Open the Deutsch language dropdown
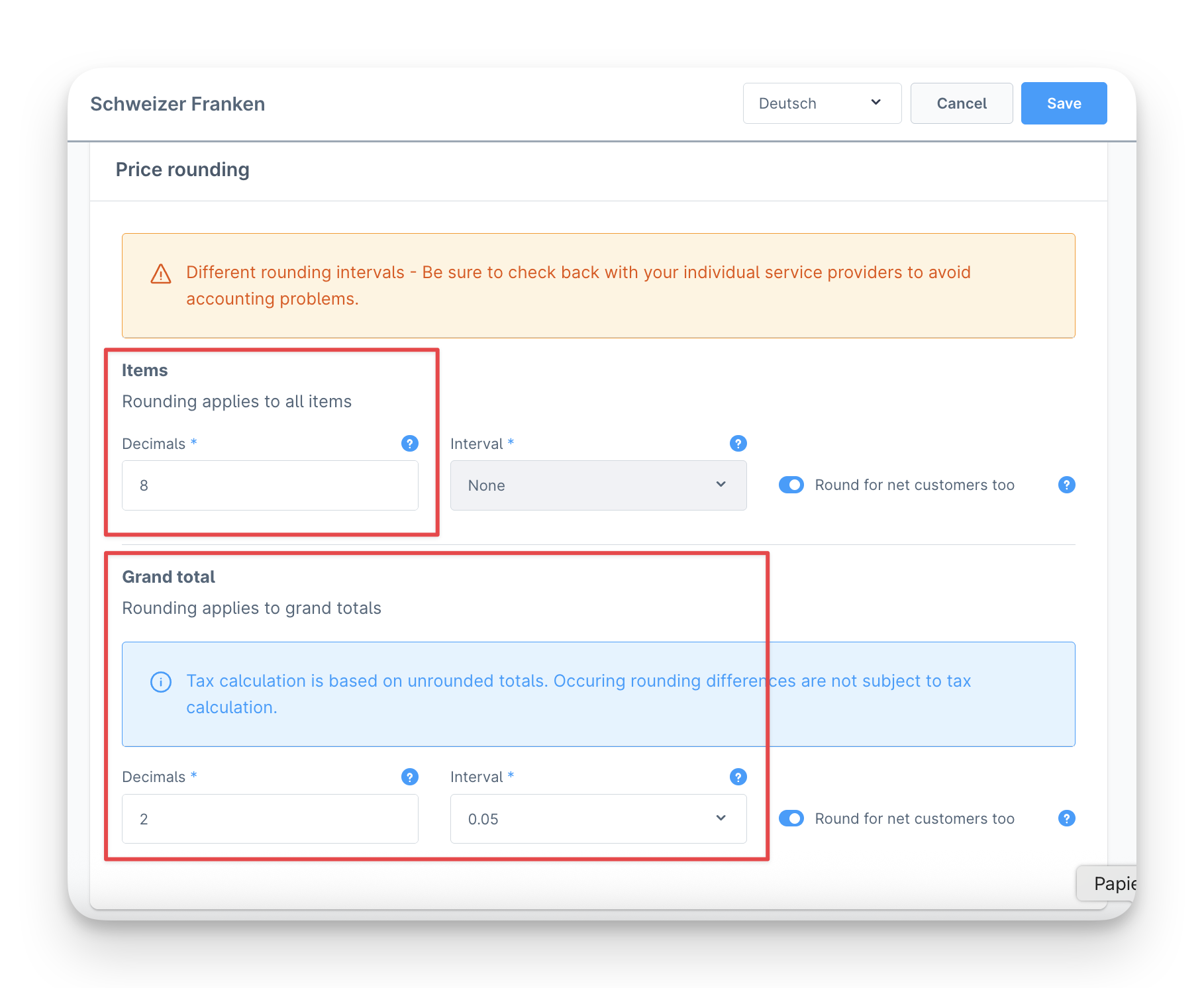This screenshot has width=1204, height=988. (821, 103)
